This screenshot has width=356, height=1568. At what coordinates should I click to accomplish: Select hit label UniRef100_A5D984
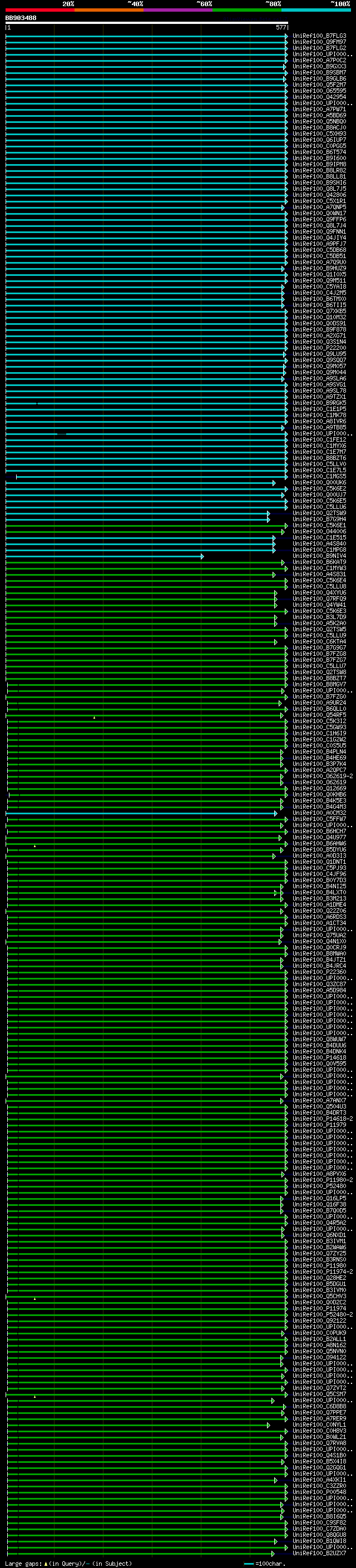pyautogui.click(x=319, y=990)
